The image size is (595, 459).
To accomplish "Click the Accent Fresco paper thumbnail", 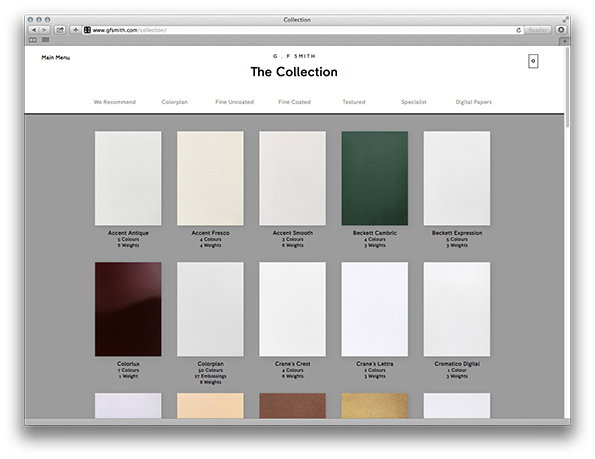I will pos(210,178).
